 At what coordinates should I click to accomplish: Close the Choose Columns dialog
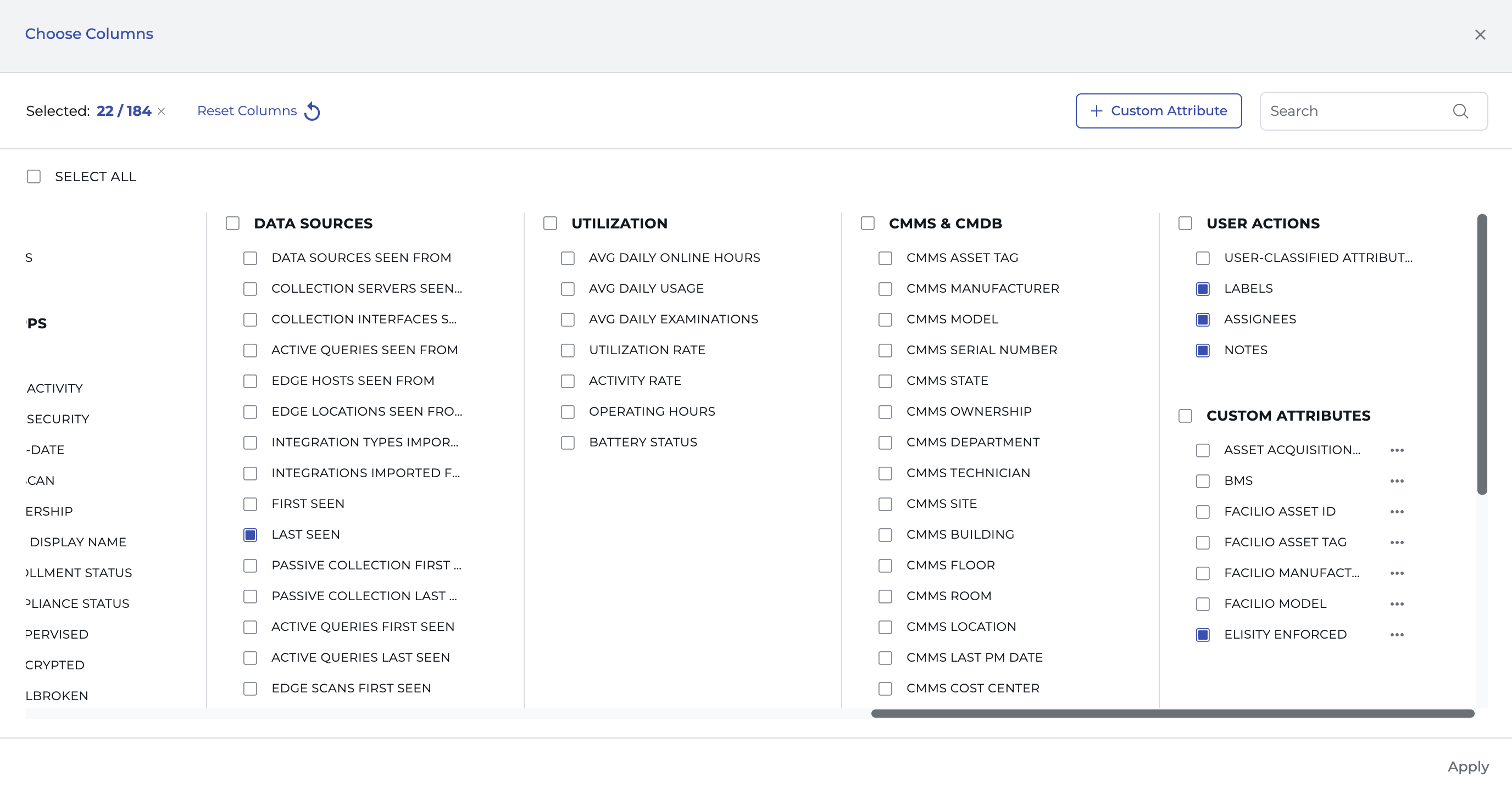point(1480,35)
